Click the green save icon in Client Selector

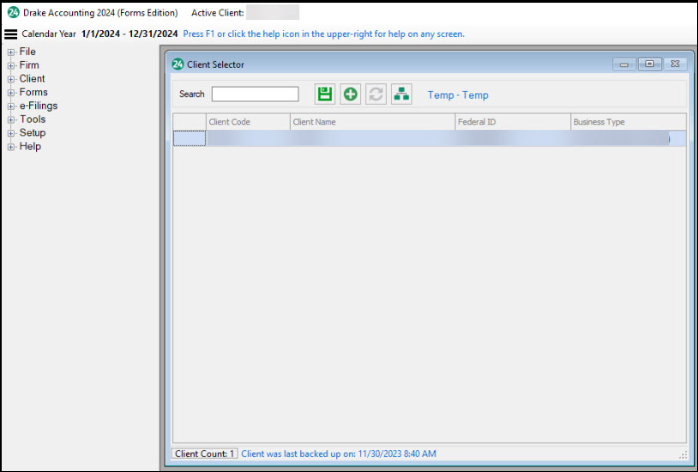pyautogui.click(x=324, y=94)
